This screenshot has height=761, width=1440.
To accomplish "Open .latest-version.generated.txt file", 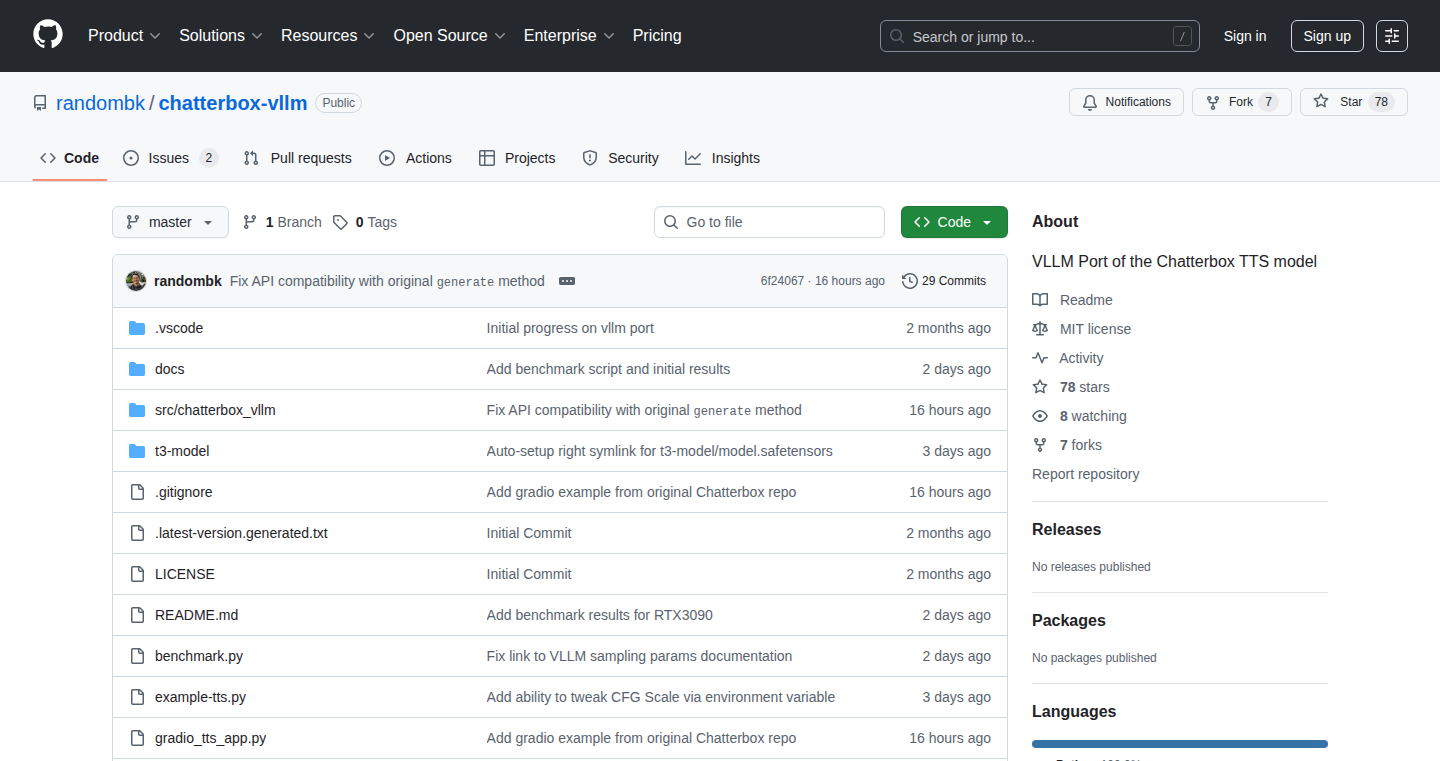I will (241, 533).
